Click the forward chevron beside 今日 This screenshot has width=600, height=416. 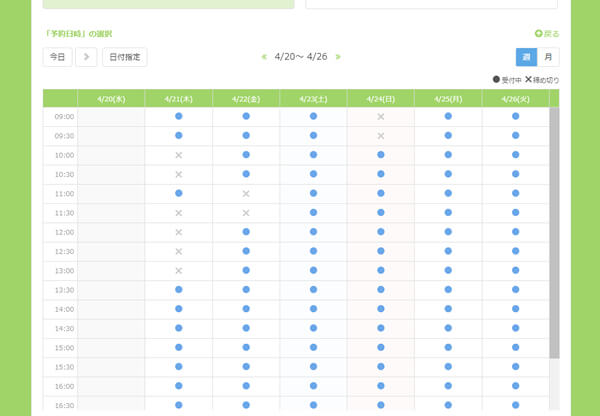tap(86, 57)
